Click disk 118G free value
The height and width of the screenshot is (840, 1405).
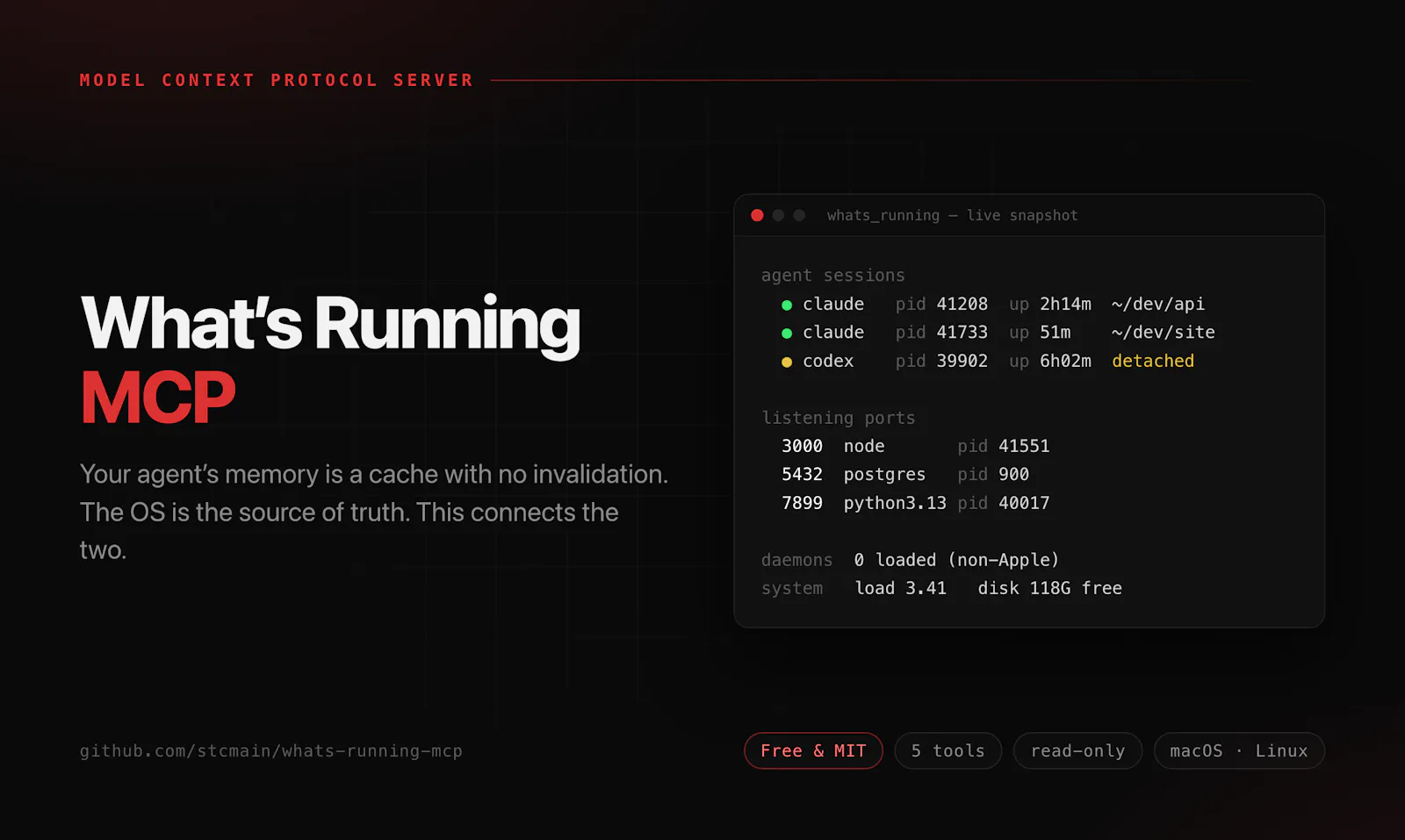pyautogui.click(x=1049, y=588)
